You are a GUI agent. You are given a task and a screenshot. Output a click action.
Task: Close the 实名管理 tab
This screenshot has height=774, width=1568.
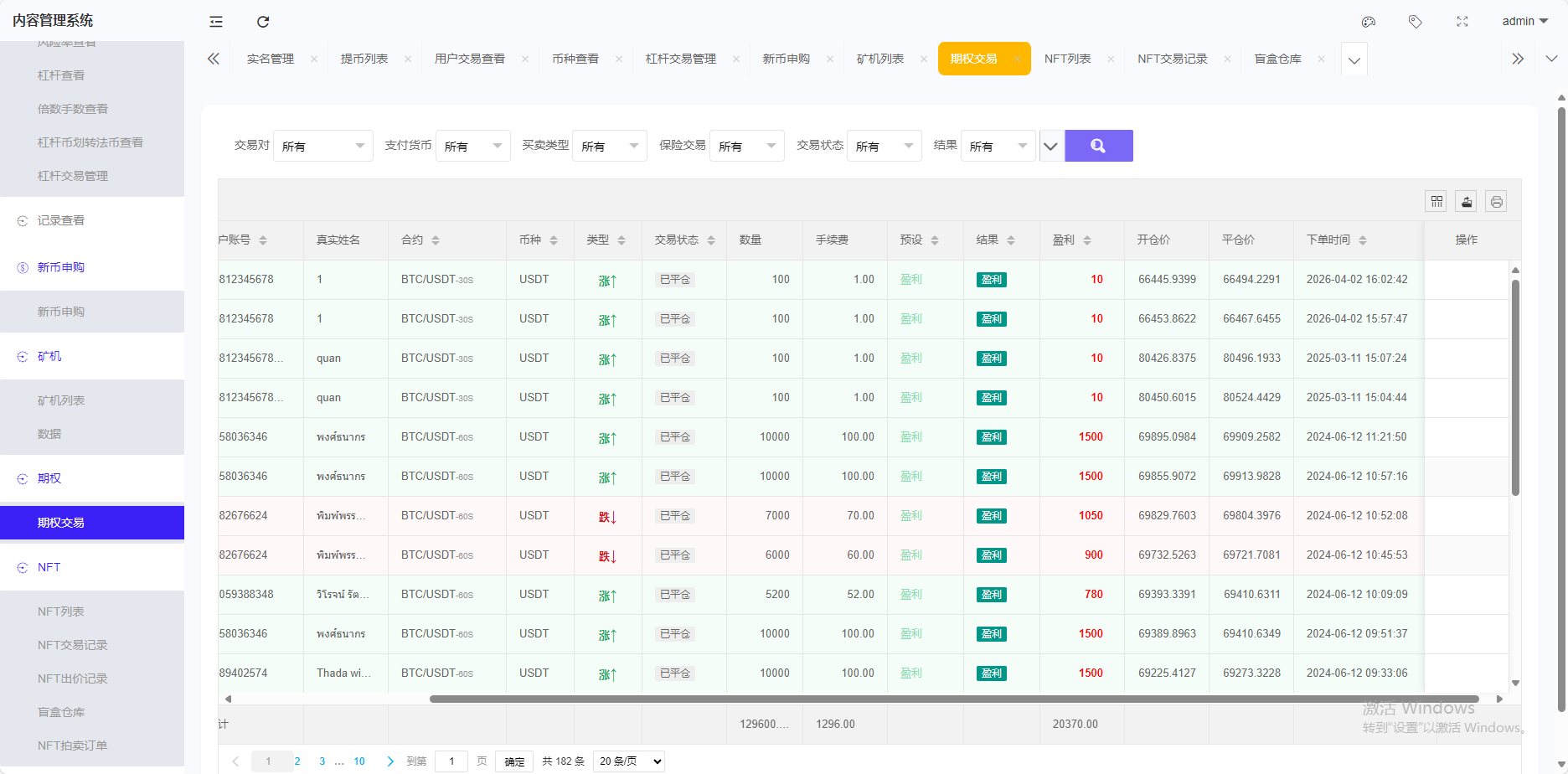click(314, 59)
